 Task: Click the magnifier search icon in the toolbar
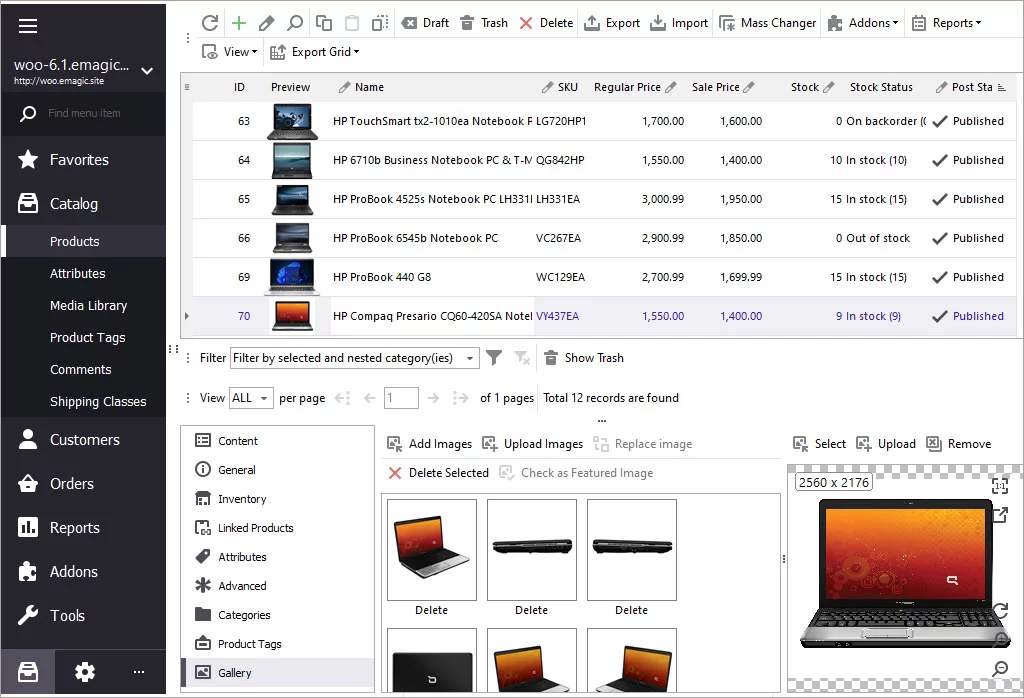point(294,23)
